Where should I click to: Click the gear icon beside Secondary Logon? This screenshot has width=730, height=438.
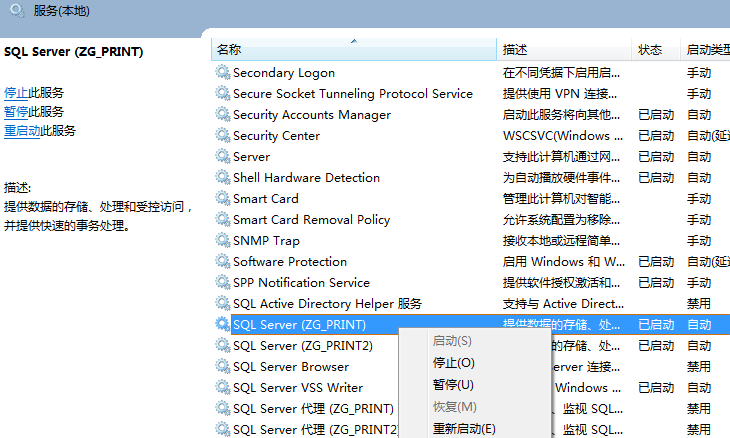pos(223,73)
